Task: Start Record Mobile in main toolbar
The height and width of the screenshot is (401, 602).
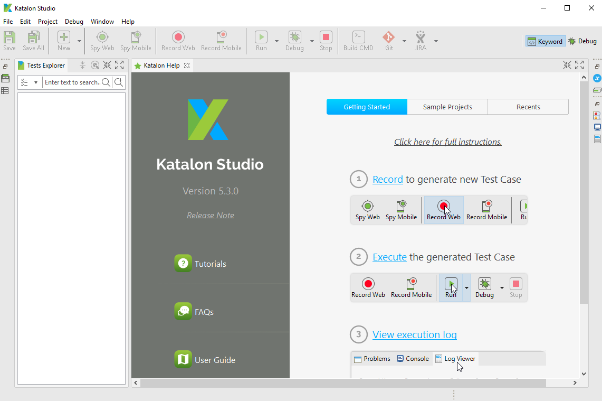Action: pyautogui.click(x=221, y=40)
